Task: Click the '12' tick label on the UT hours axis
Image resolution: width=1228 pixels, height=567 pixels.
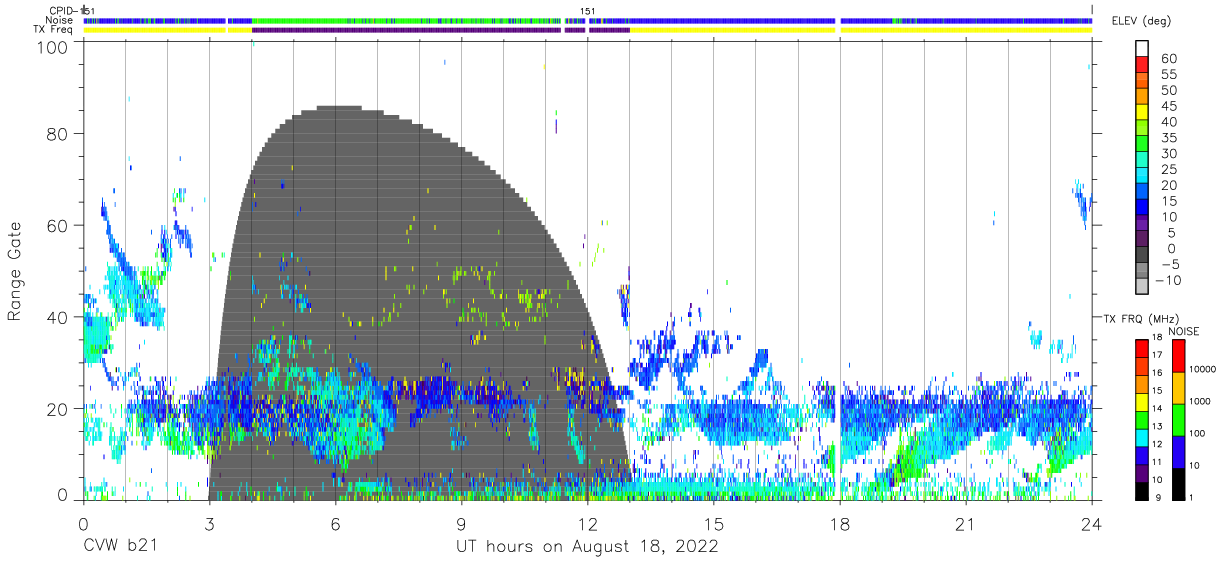Action: (588, 524)
